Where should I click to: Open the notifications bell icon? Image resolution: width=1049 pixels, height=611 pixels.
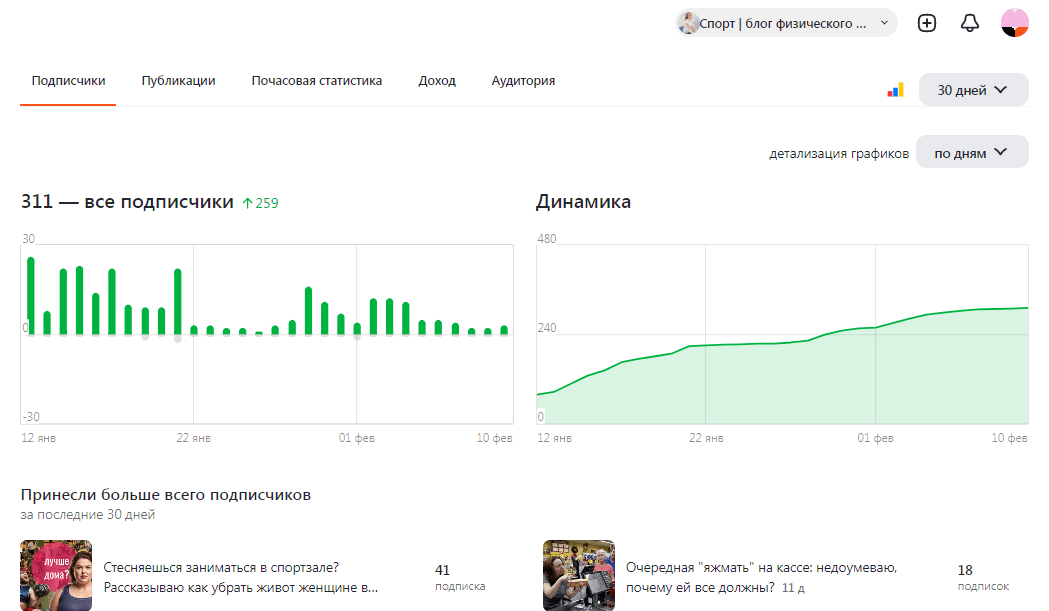pyautogui.click(x=969, y=23)
